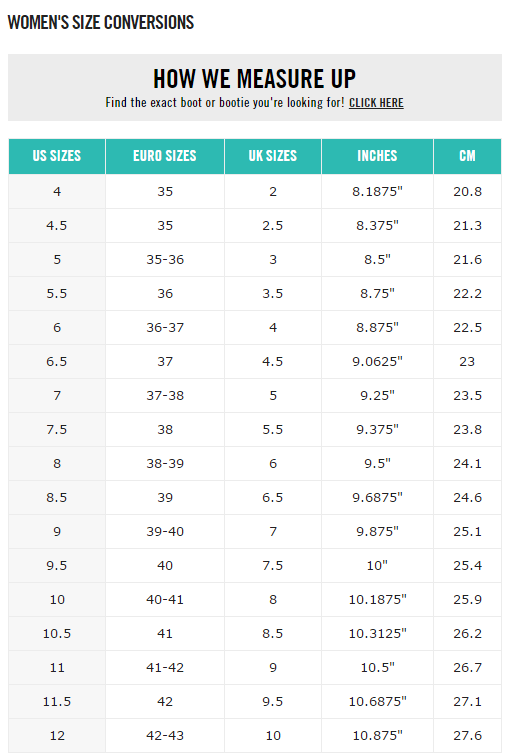
Task: Open the CLICK HERE link
Action: click(376, 103)
